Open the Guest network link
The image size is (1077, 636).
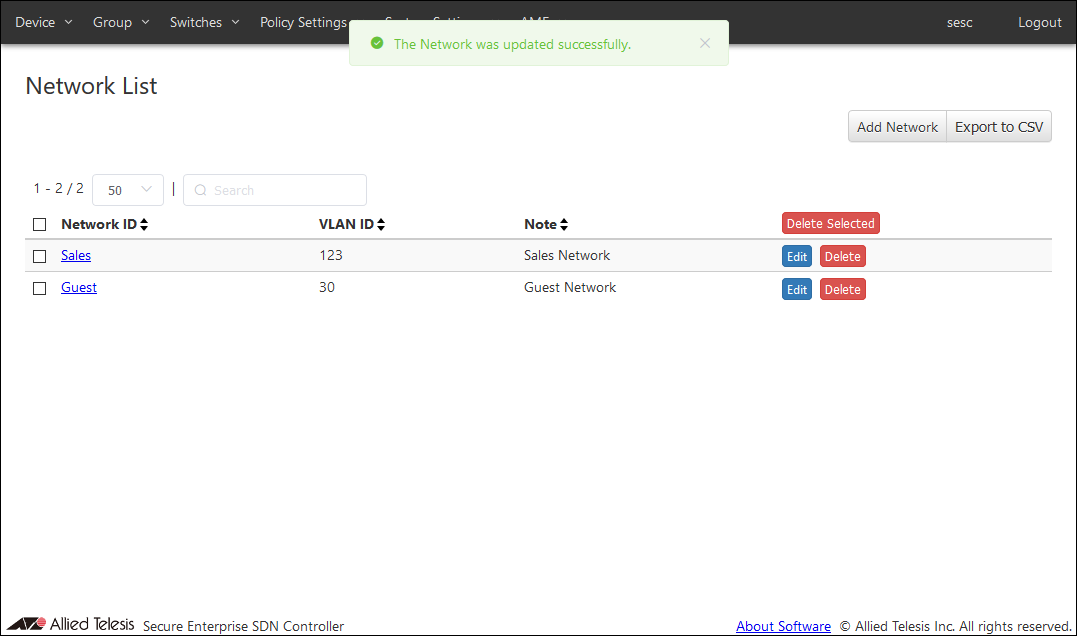pyautogui.click(x=79, y=288)
